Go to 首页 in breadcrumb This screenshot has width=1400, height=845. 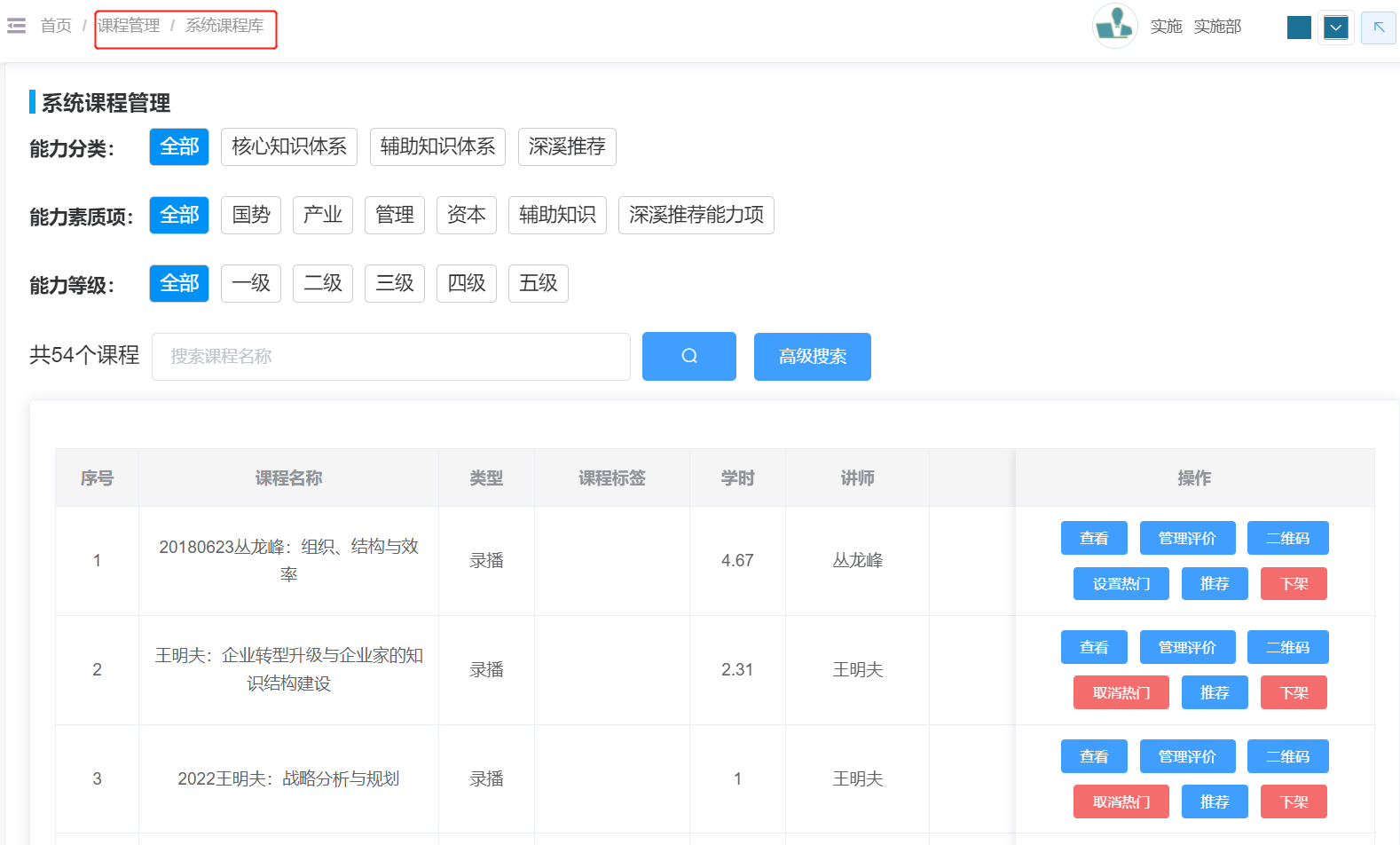(x=56, y=26)
